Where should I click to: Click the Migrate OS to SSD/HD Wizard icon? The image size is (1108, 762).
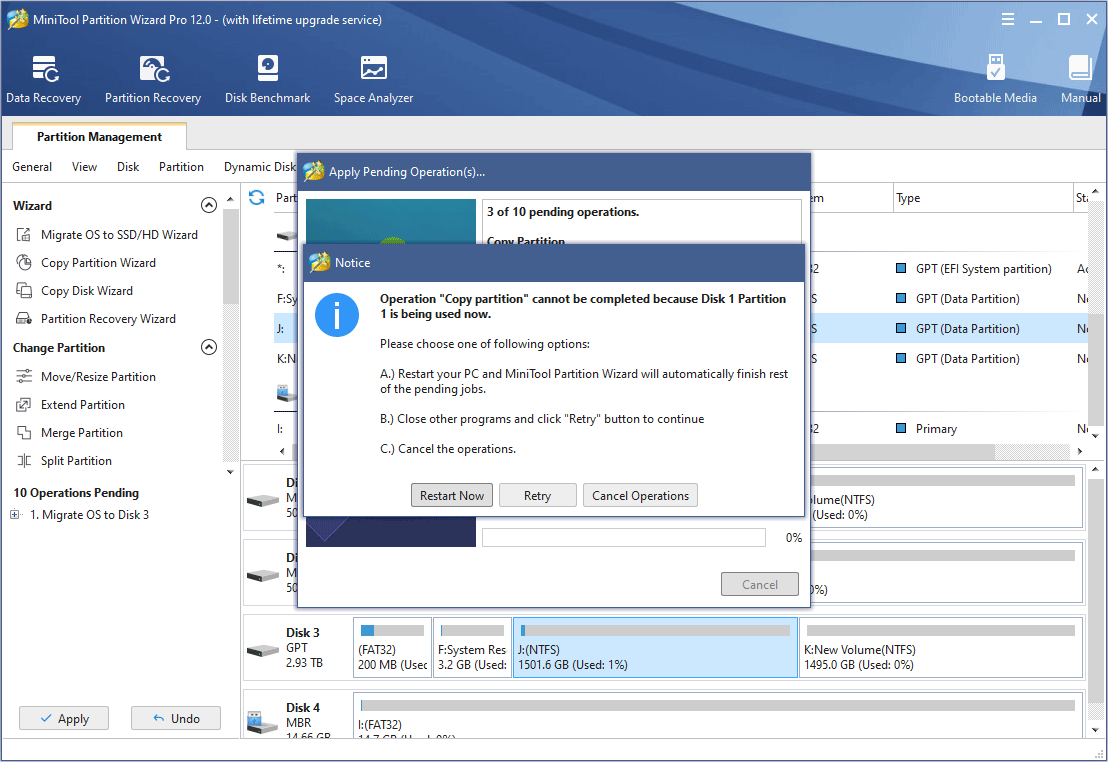click(23, 235)
